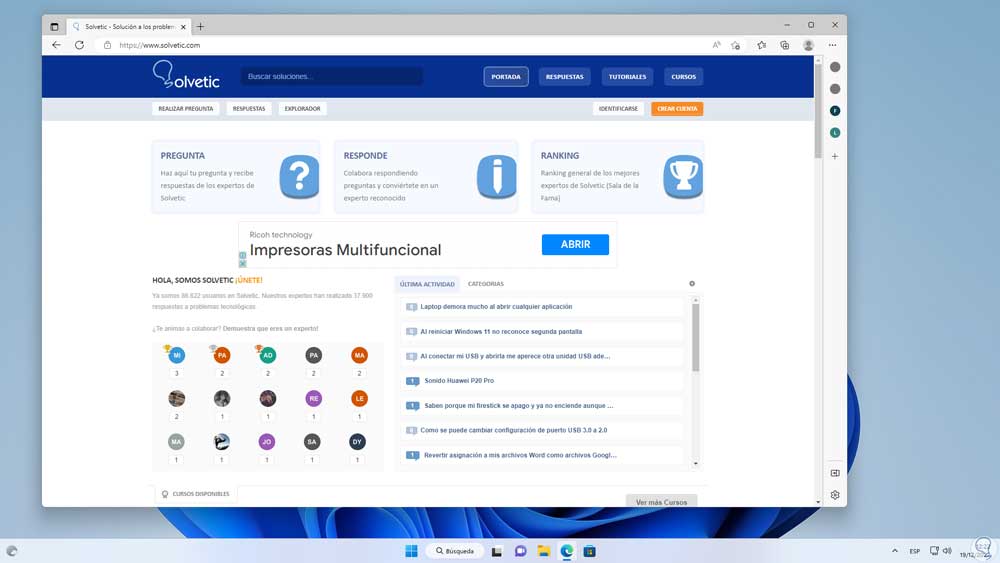Click the JO user avatar
The width and height of the screenshot is (1000, 563).
pos(267,442)
